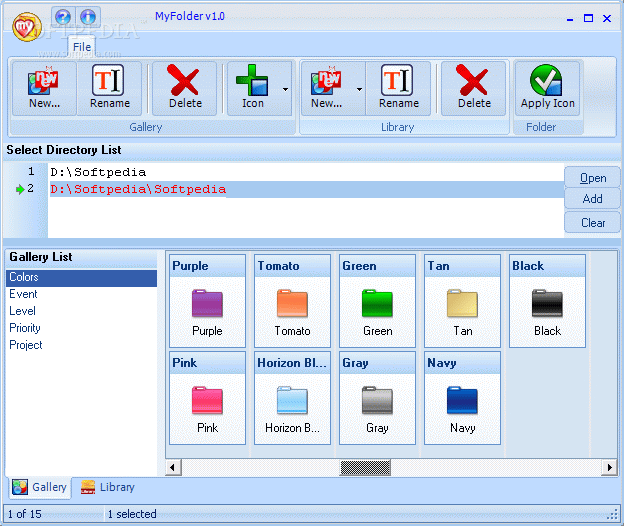The image size is (624, 526).
Task: Choose the Black folder icon
Action: [547, 304]
